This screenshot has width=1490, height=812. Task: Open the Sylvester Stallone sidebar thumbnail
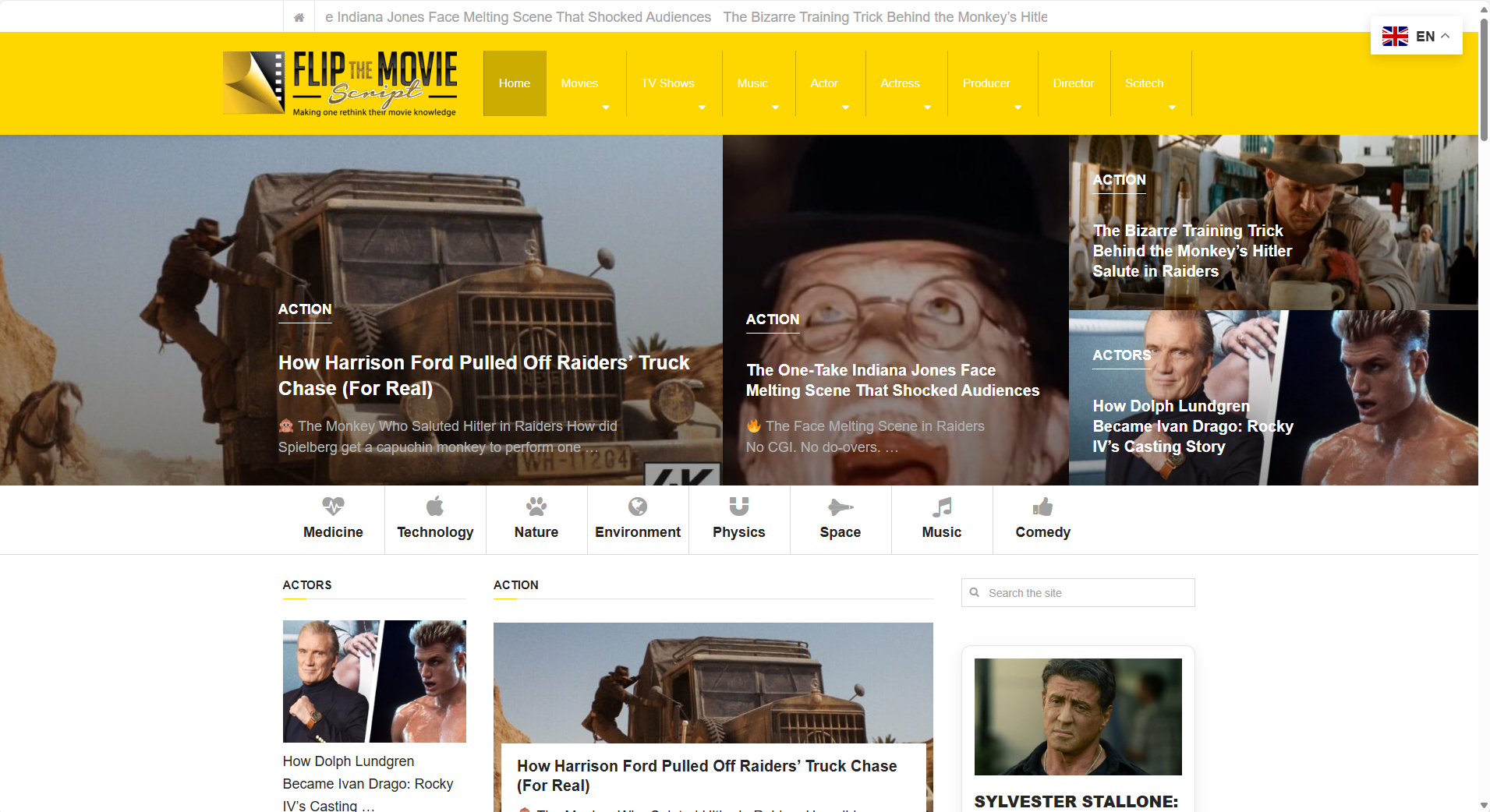click(1078, 717)
